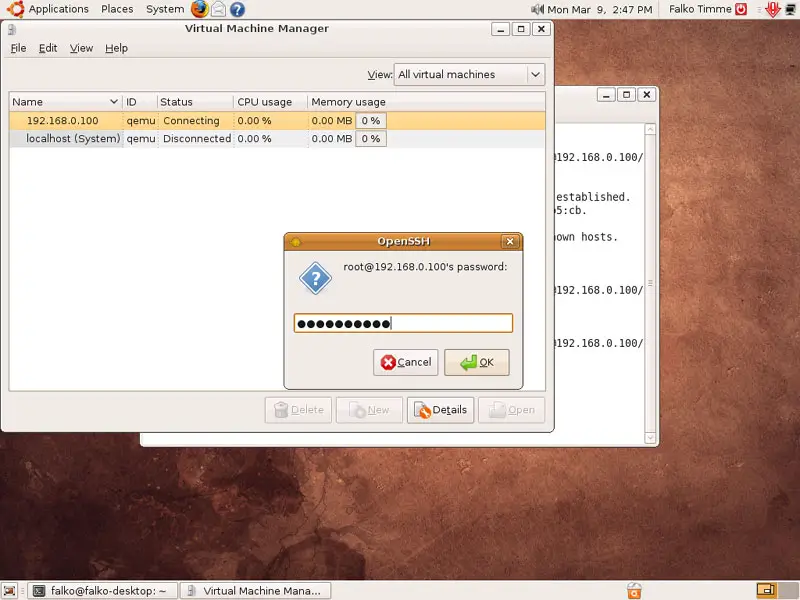Image resolution: width=800 pixels, height=600 pixels.
Task: Open the Edit menu
Action: coord(48,48)
